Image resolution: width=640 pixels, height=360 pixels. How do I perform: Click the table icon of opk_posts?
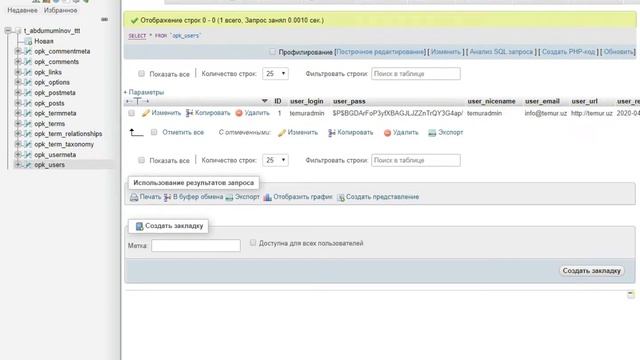28,103
